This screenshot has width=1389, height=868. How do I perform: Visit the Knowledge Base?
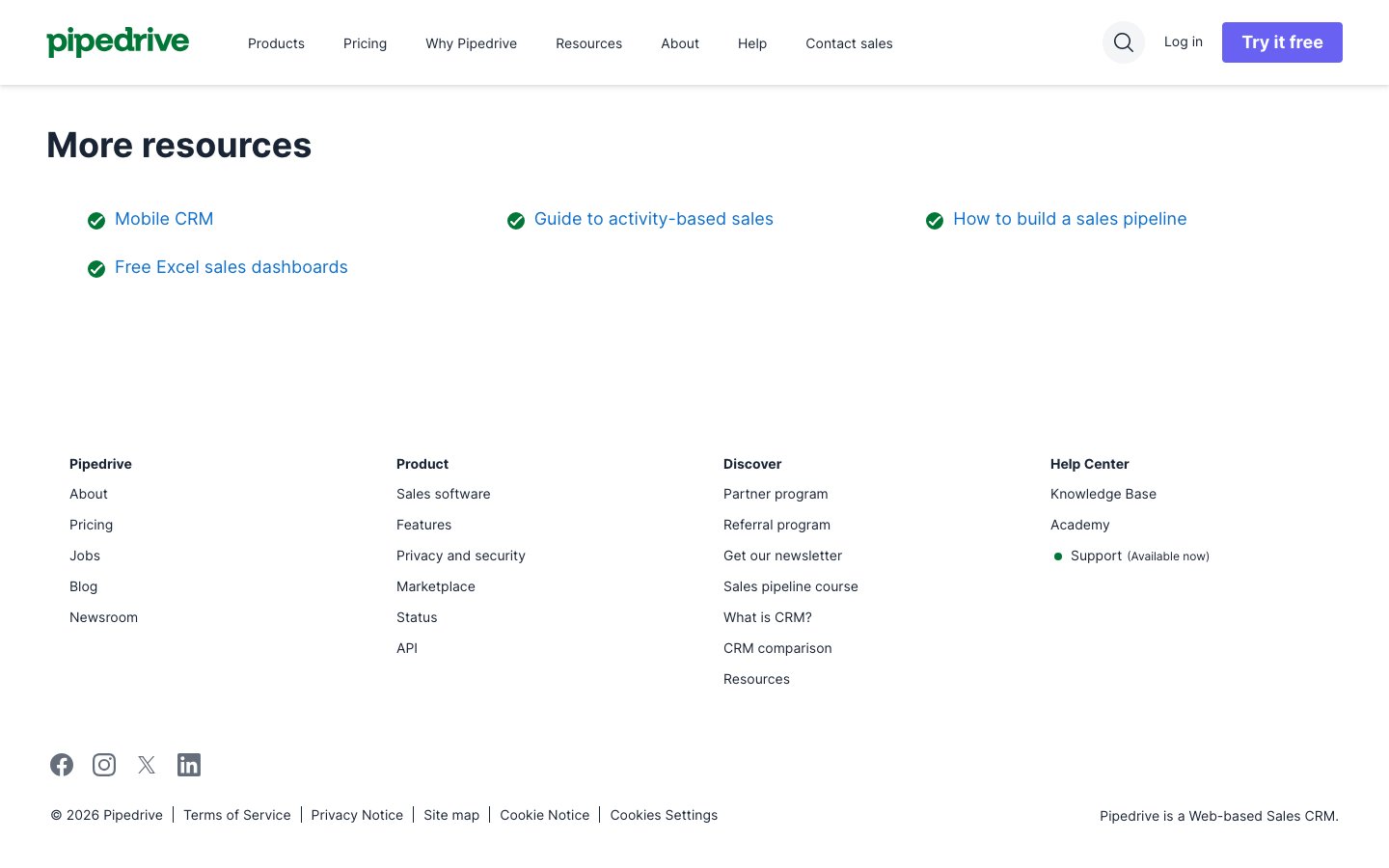(1103, 494)
